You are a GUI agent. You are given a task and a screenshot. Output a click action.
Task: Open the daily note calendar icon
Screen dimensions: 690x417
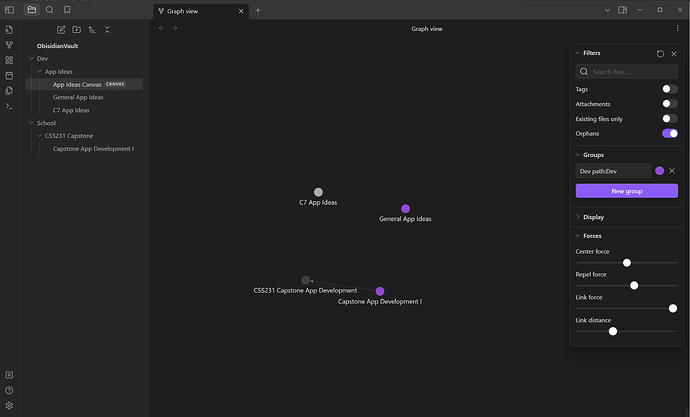coord(9,75)
